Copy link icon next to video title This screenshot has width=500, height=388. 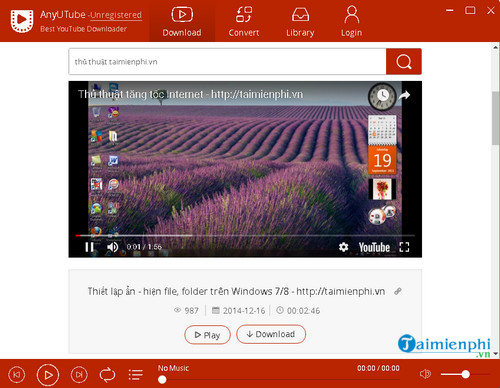[397, 291]
